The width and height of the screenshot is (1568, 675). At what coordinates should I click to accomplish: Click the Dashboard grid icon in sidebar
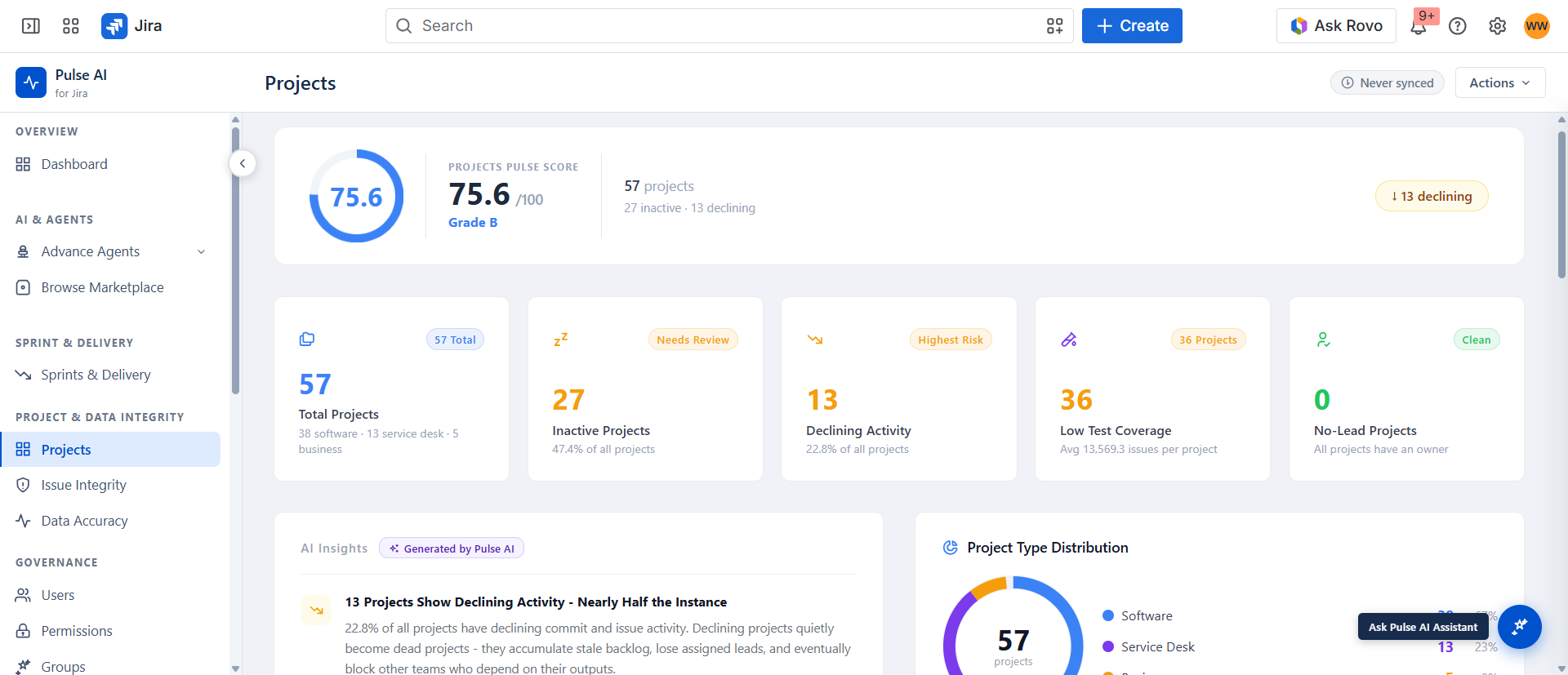23,164
